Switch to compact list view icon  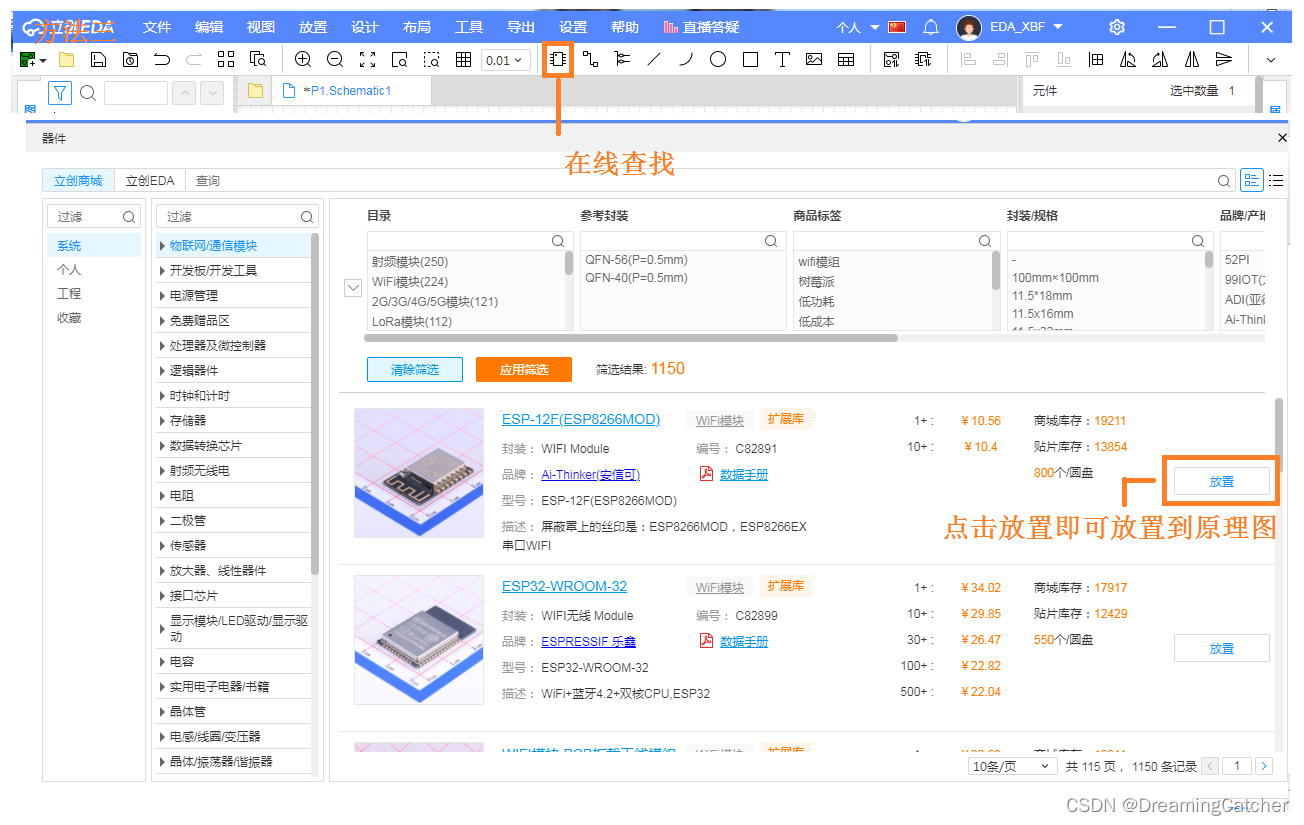point(1276,180)
